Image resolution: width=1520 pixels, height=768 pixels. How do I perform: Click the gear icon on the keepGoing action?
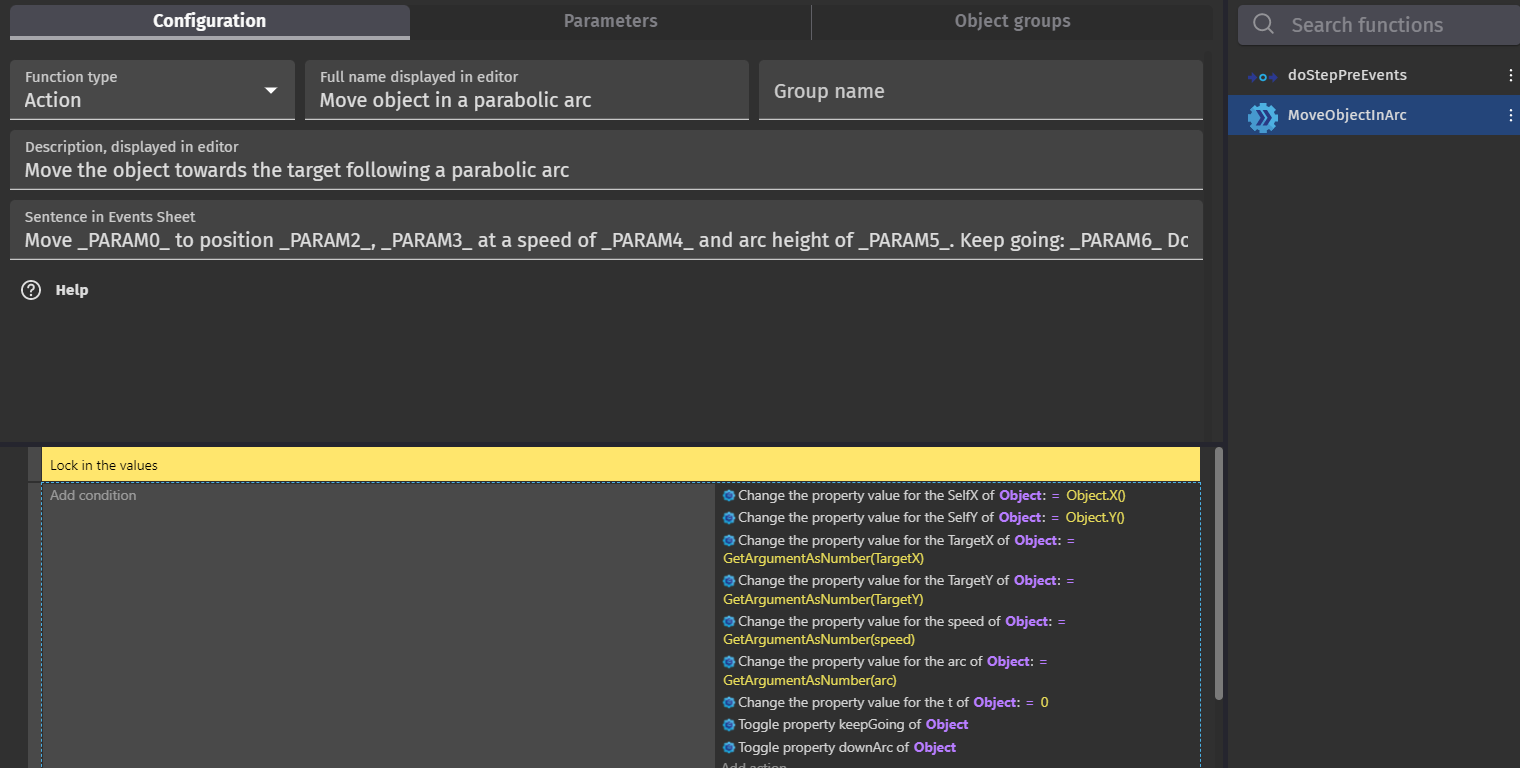[x=729, y=724]
